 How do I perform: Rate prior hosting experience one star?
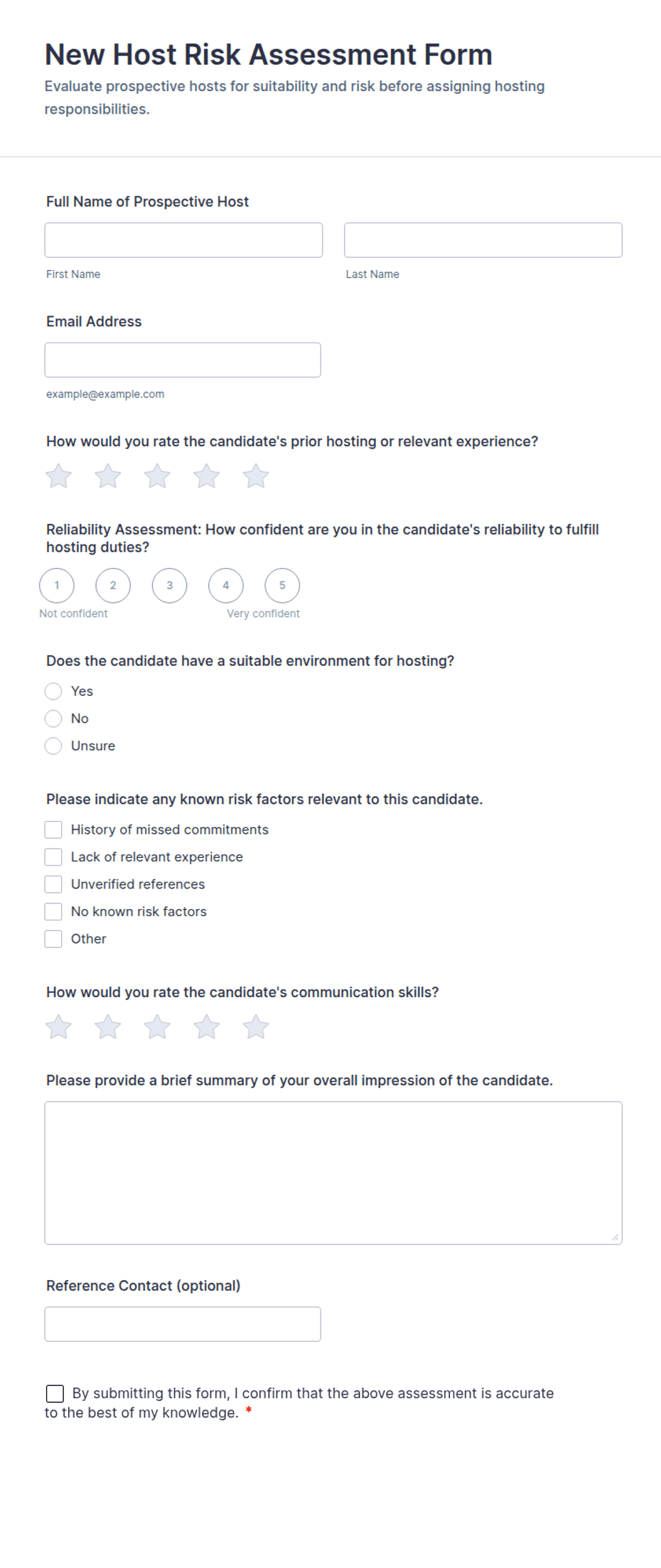click(x=58, y=476)
